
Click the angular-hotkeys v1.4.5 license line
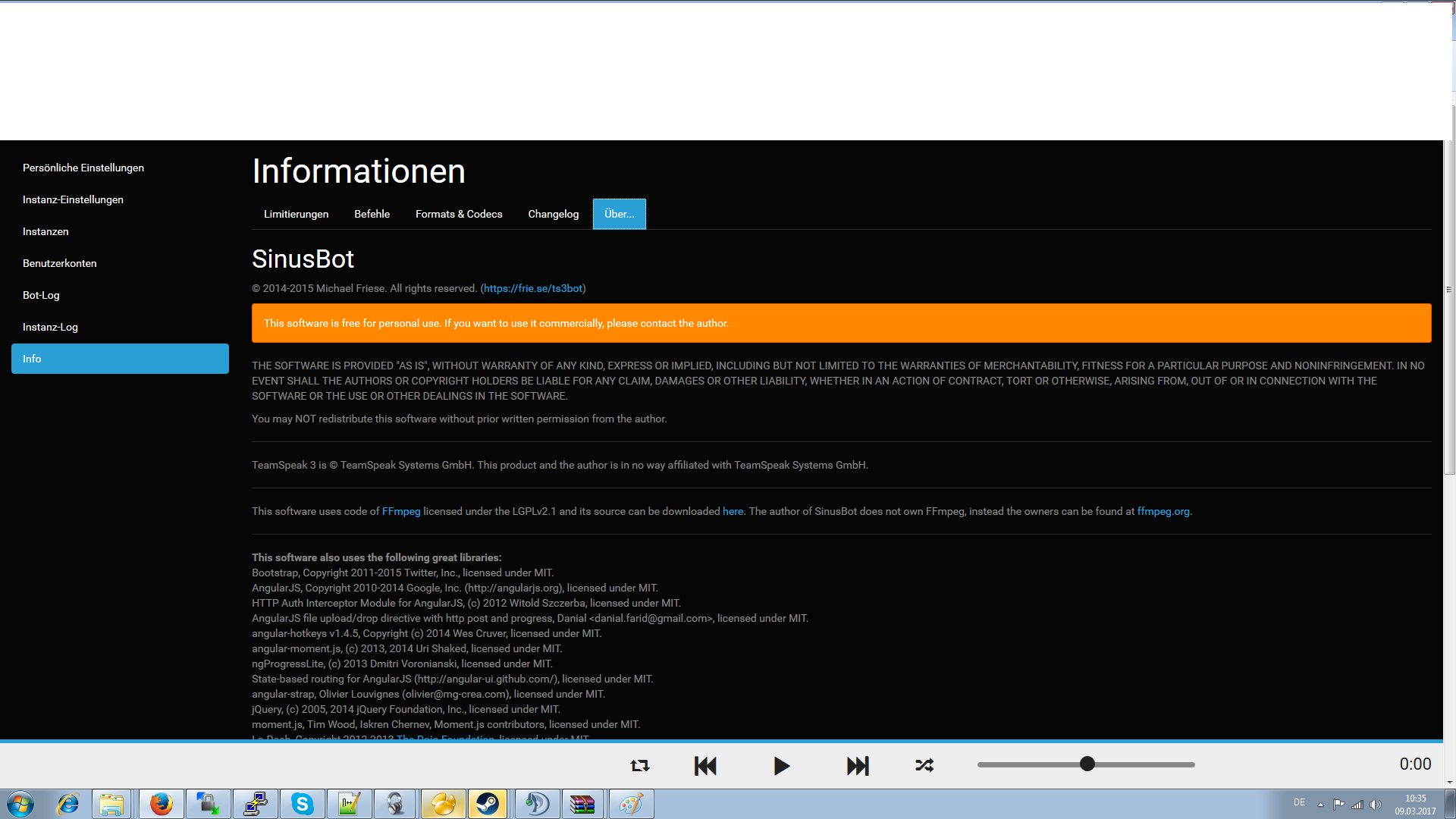426,633
